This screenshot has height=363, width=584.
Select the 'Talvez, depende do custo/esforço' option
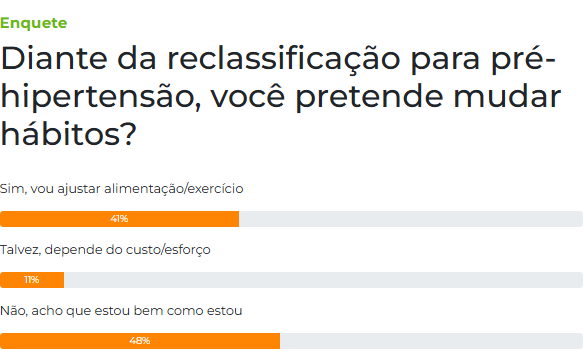(105, 250)
